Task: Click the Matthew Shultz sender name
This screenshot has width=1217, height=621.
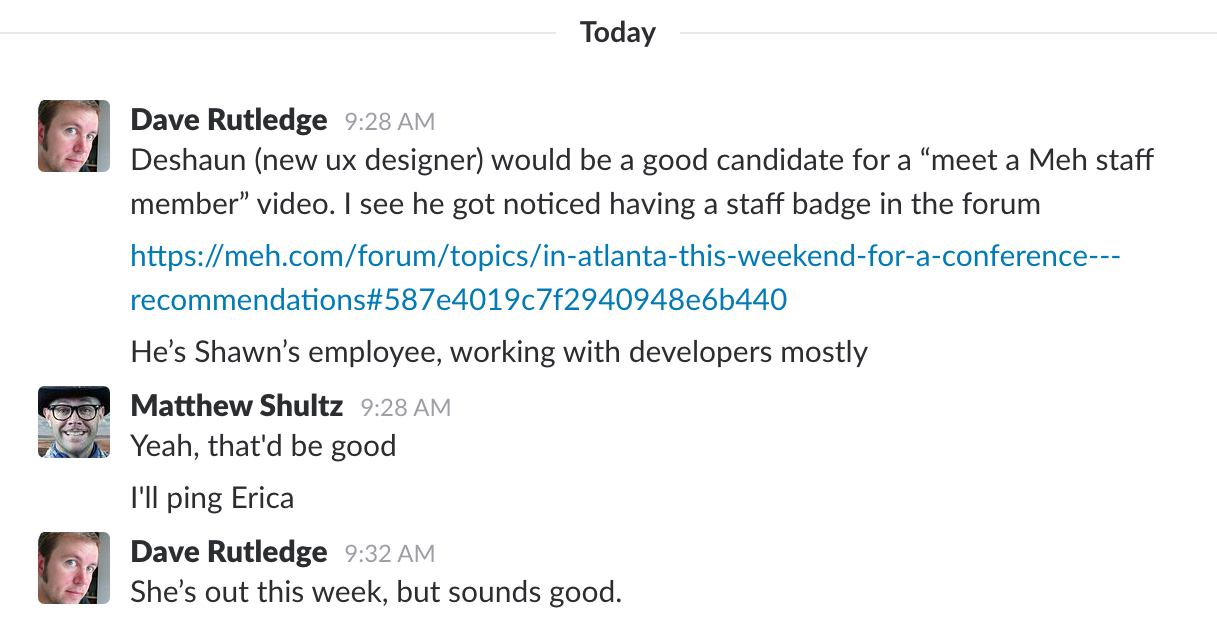Action: tap(237, 405)
